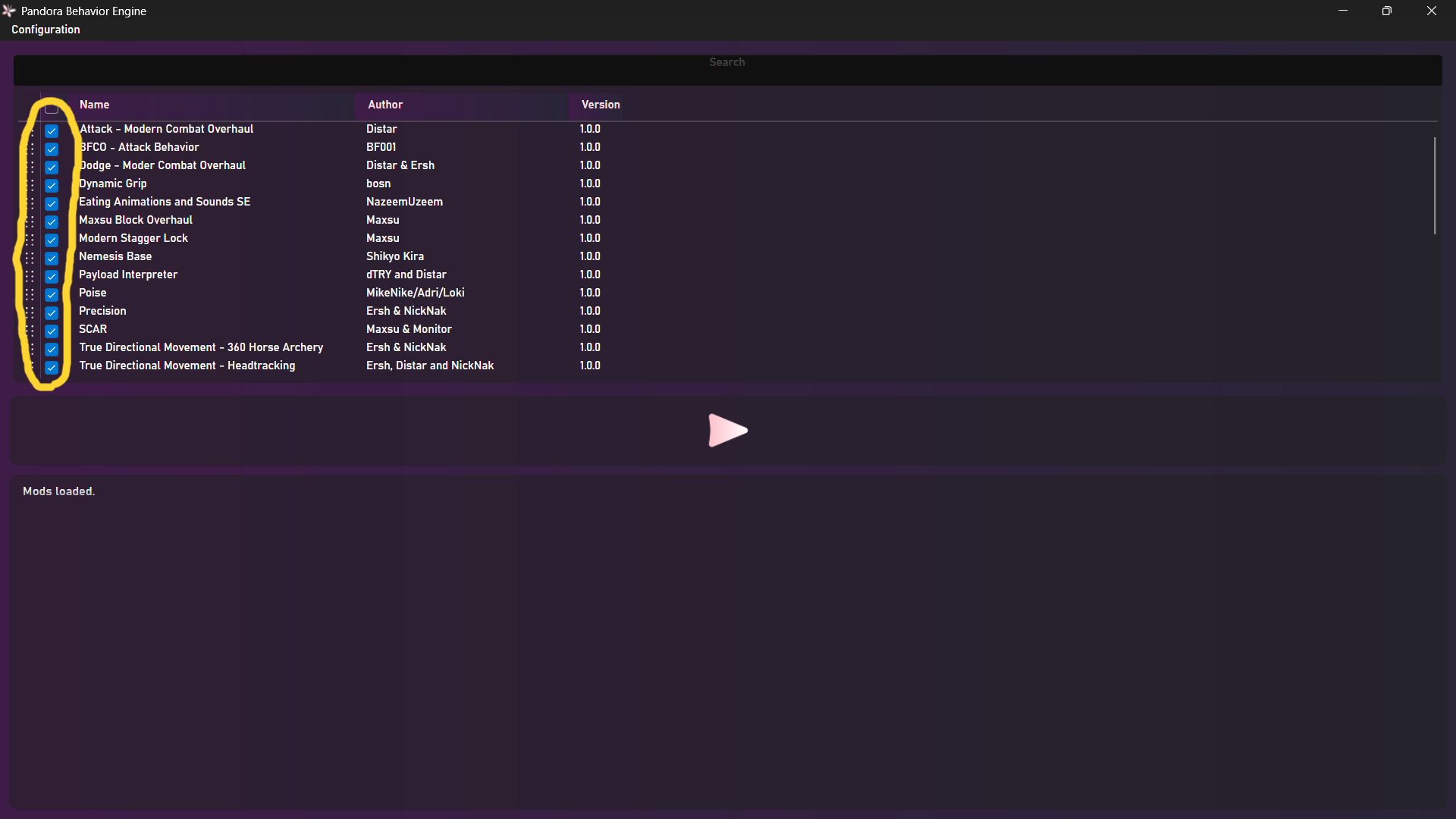1456x819 pixels.
Task: Launch the Pandora engine with play button
Action: coord(728,430)
